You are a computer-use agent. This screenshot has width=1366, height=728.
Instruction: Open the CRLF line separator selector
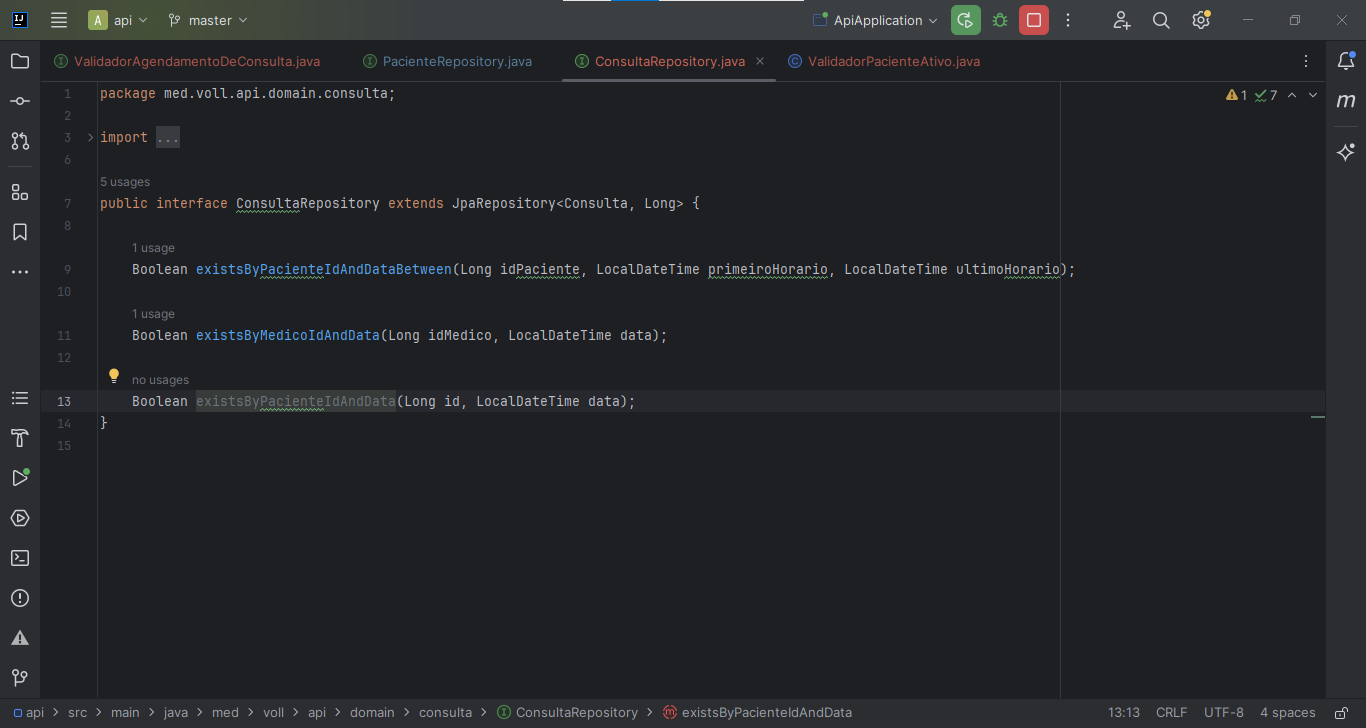coord(1171,713)
